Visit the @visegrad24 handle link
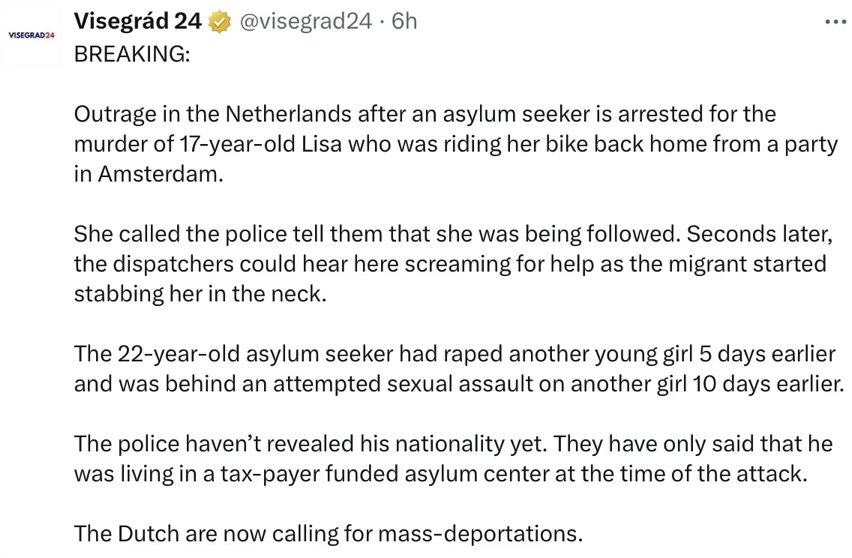 (306, 21)
